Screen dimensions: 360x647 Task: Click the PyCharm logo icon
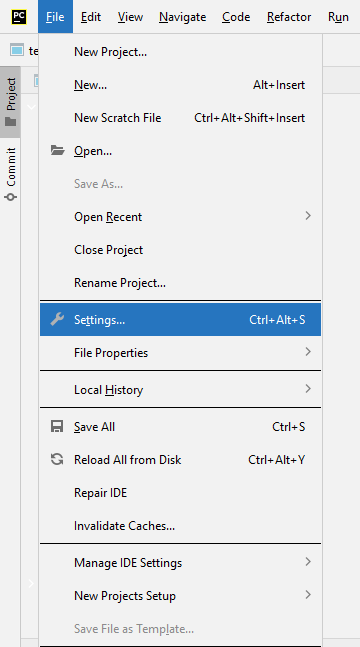(19, 17)
